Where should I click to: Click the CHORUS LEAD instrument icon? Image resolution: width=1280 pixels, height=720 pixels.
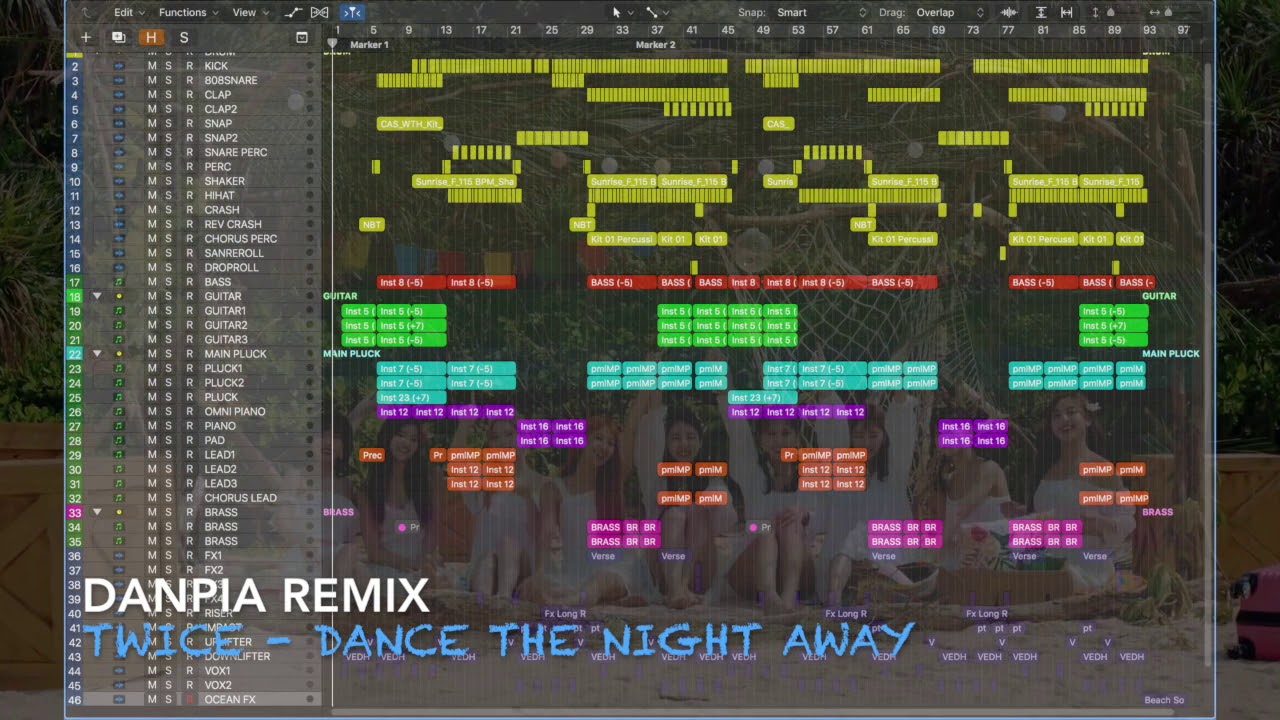[x=119, y=498]
